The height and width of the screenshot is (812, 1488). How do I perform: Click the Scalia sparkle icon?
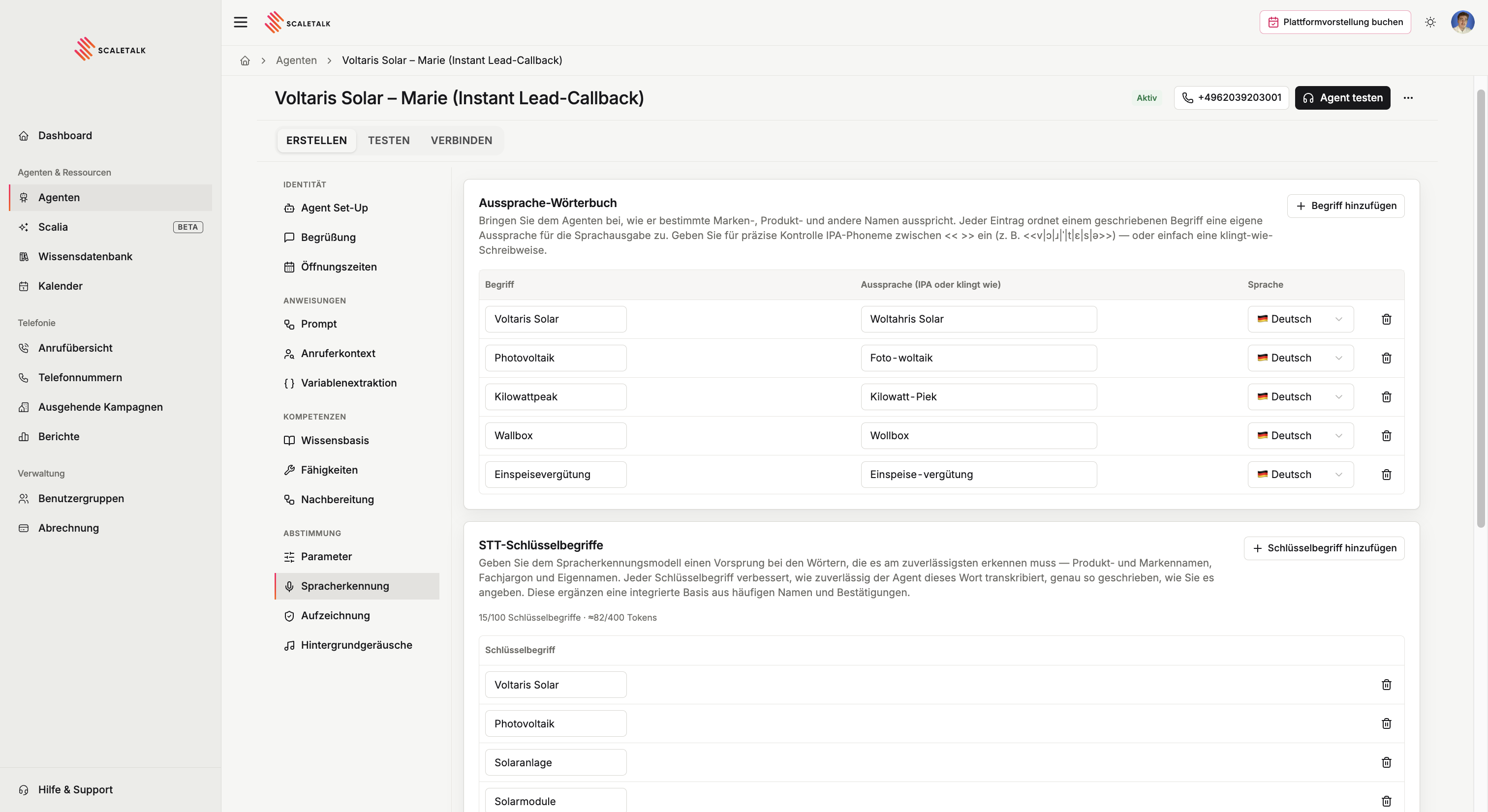pyautogui.click(x=24, y=228)
